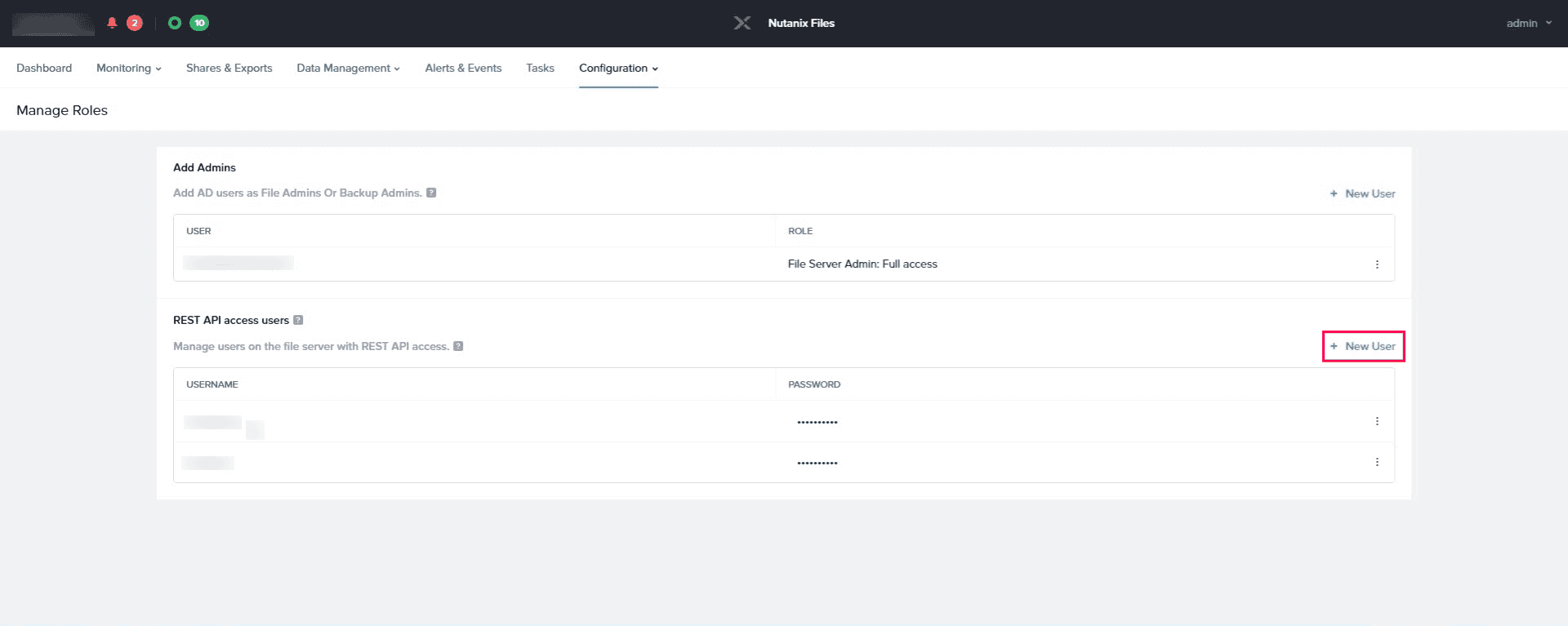Click masked password of first REST user
Image resolution: width=1568 pixels, height=626 pixels.
pyautogui.click(x=817, y=422)
